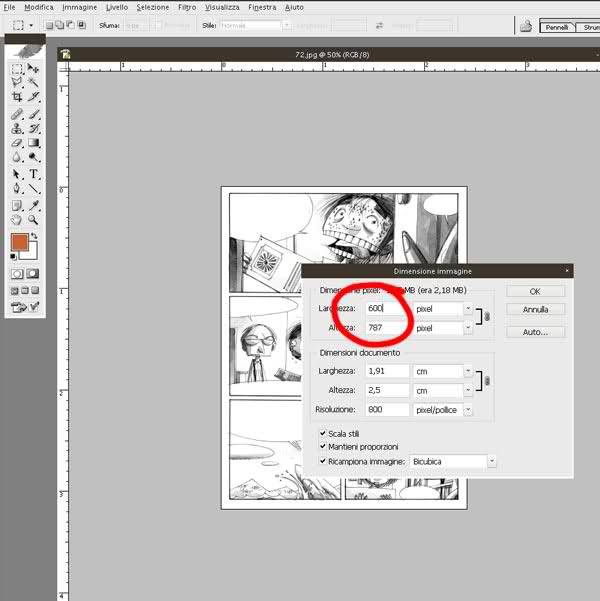
Task: Open the Immagine menu
Action: [x=79, y=7]
